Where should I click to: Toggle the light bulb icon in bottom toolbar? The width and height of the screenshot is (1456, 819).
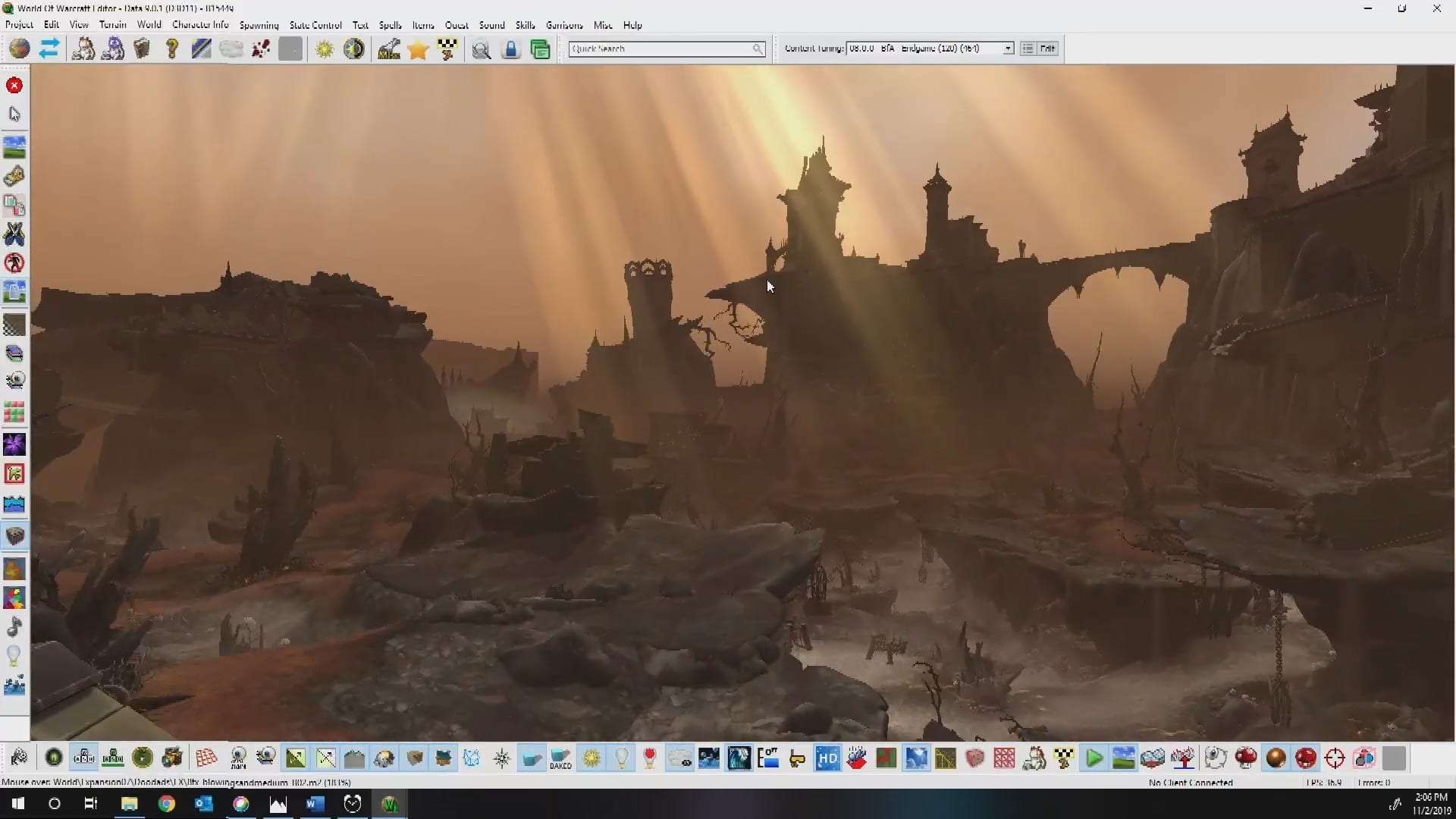pos(621,758)
